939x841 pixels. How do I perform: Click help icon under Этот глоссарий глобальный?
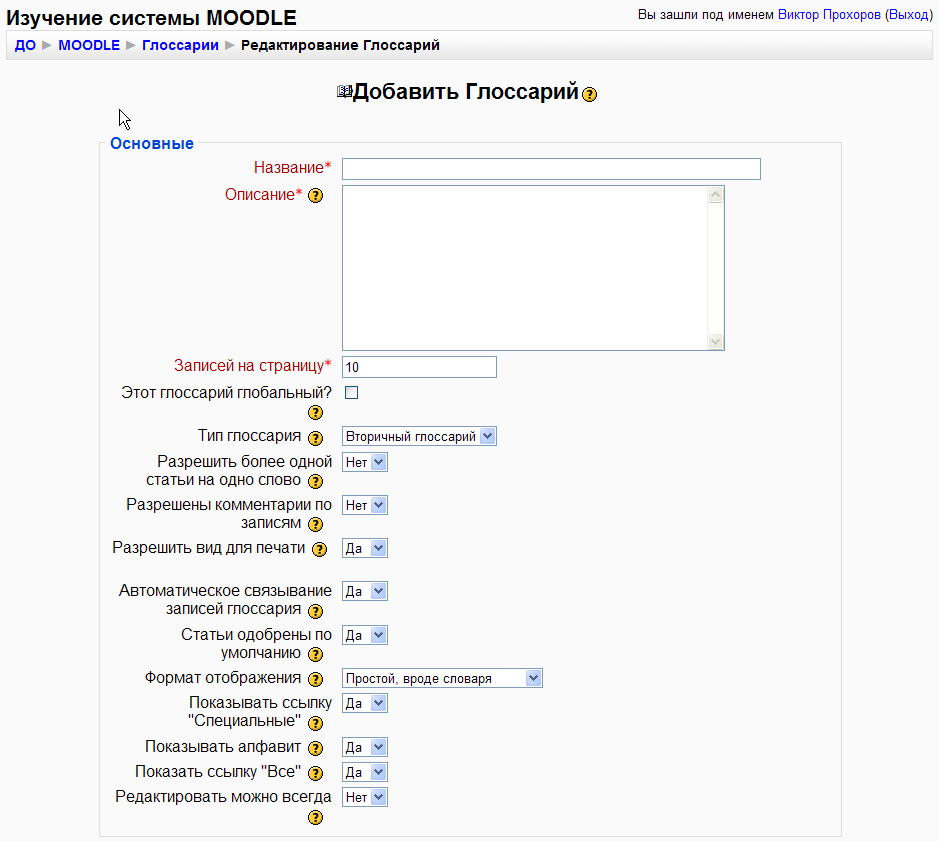[x=316, y=413]
